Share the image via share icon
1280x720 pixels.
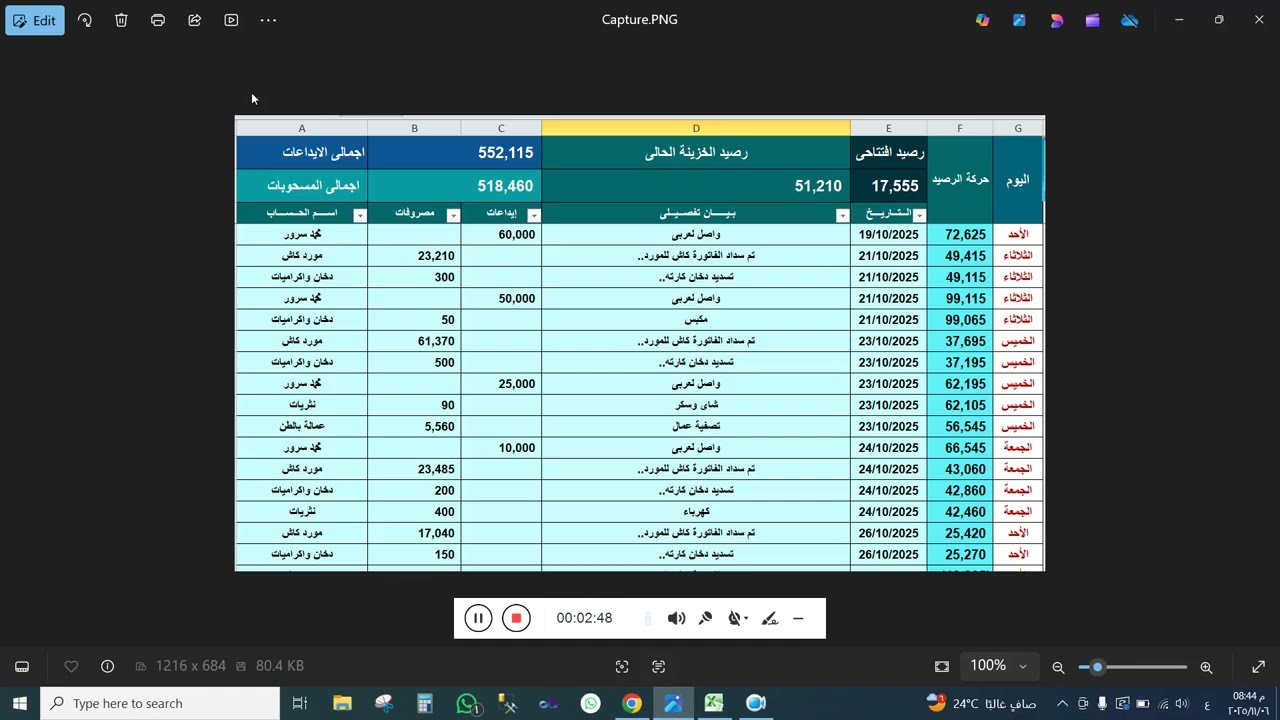click(195, 20)
